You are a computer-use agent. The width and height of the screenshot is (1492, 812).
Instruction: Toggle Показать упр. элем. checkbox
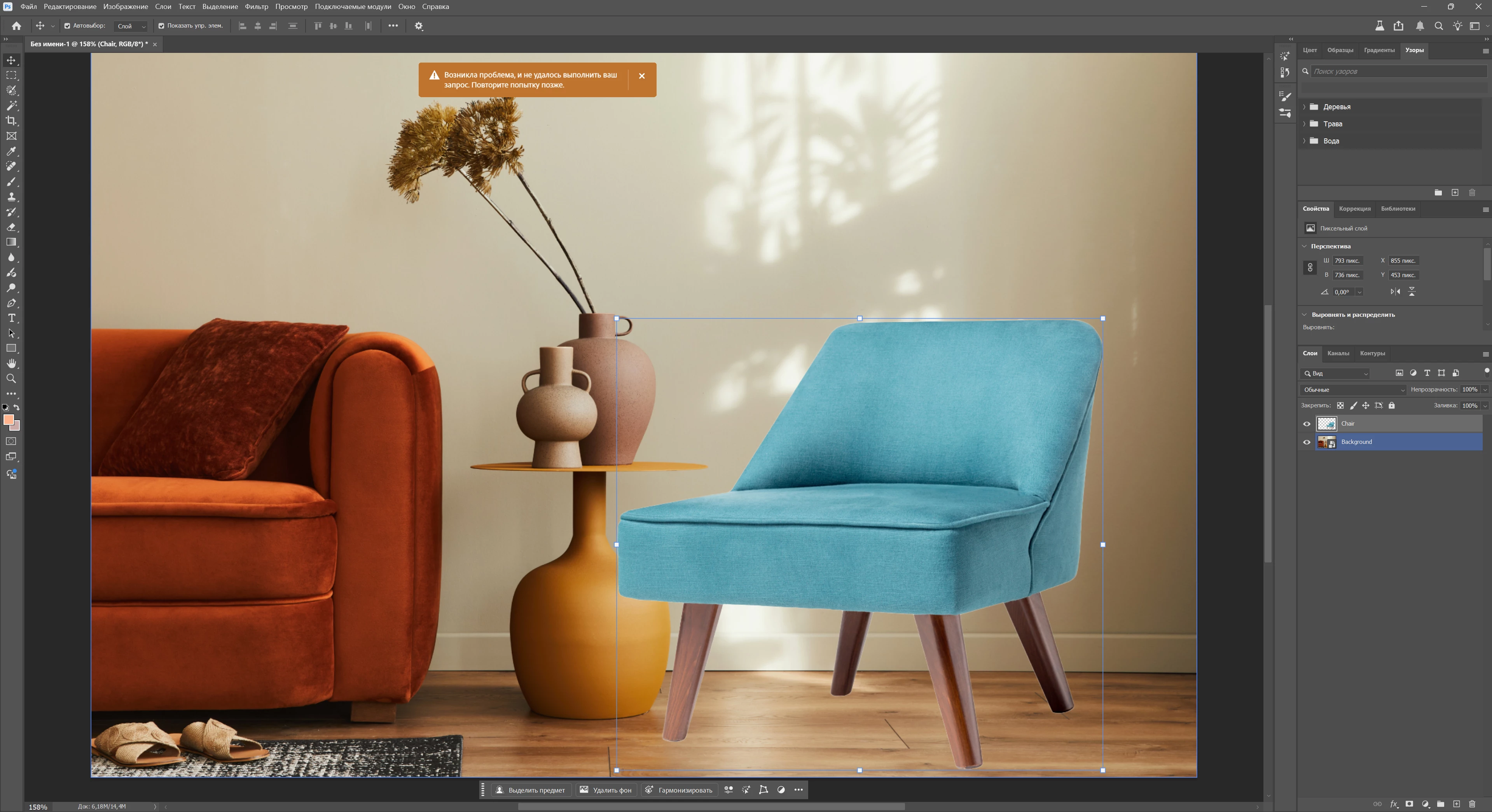[162, 26]
